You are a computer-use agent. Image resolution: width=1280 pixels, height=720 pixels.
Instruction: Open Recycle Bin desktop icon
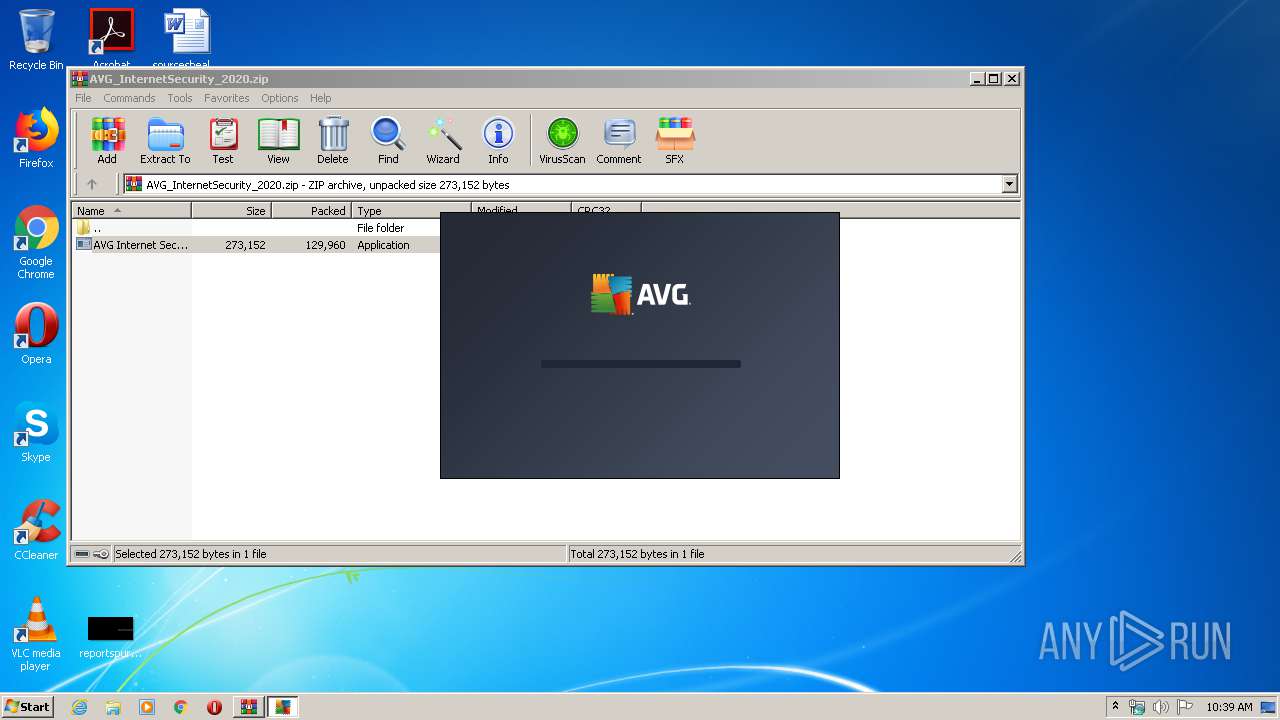(x=36, y=40)
